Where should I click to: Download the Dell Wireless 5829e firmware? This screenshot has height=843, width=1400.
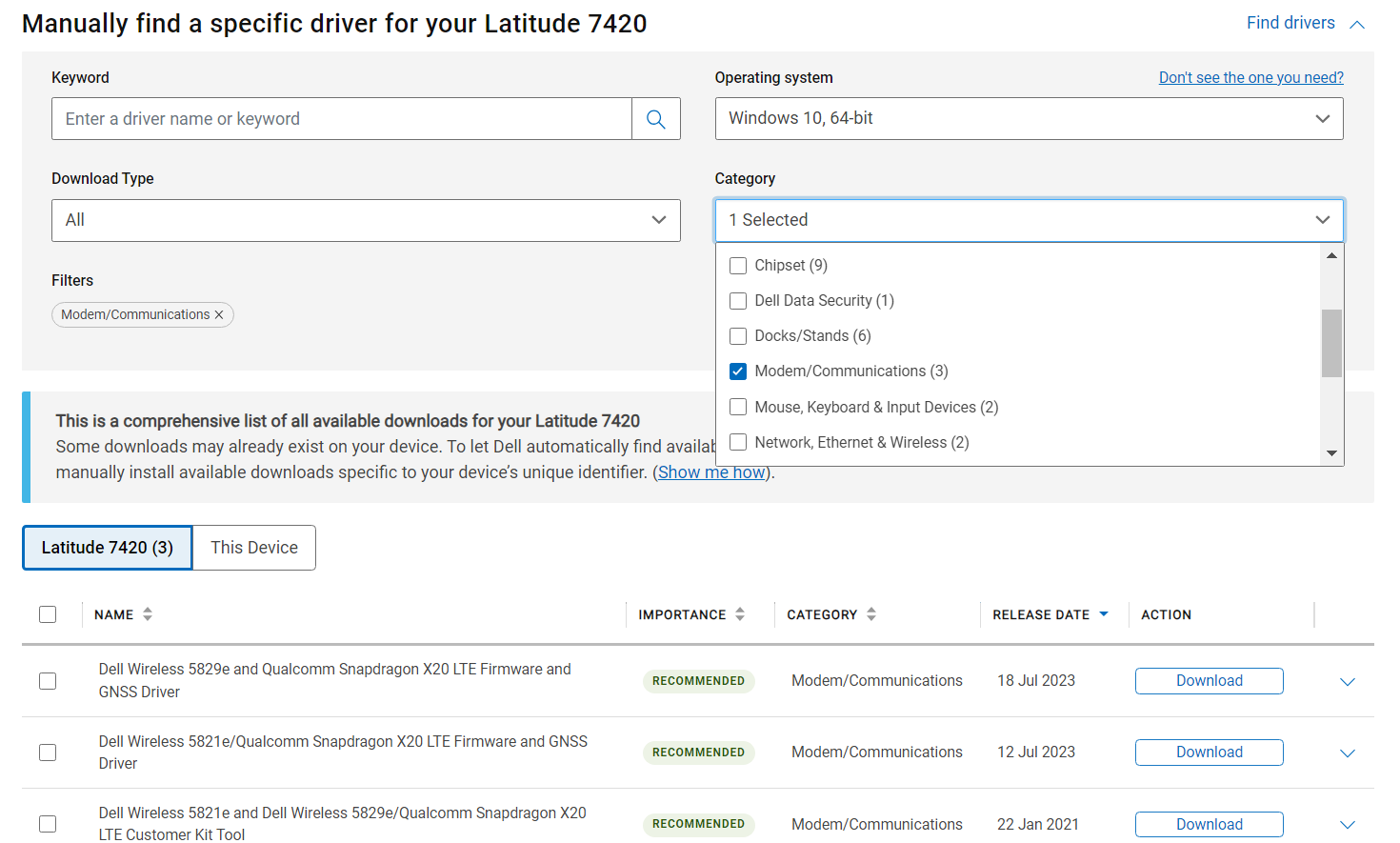coord(1209,681)
